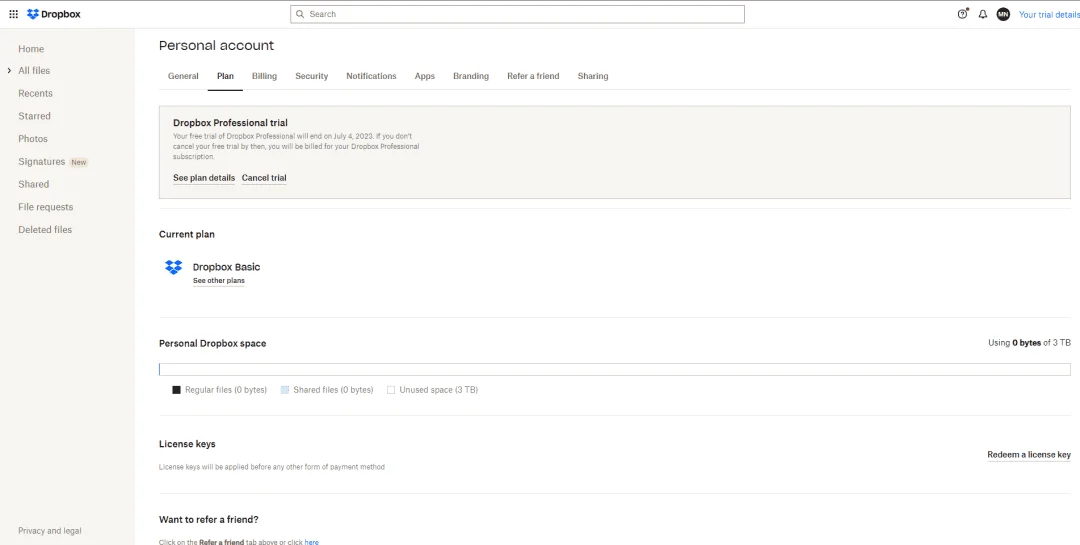Viewport: 1080px width, 545px height.
Task: Open Your trial details link
Action: (x=1049, y=14)
